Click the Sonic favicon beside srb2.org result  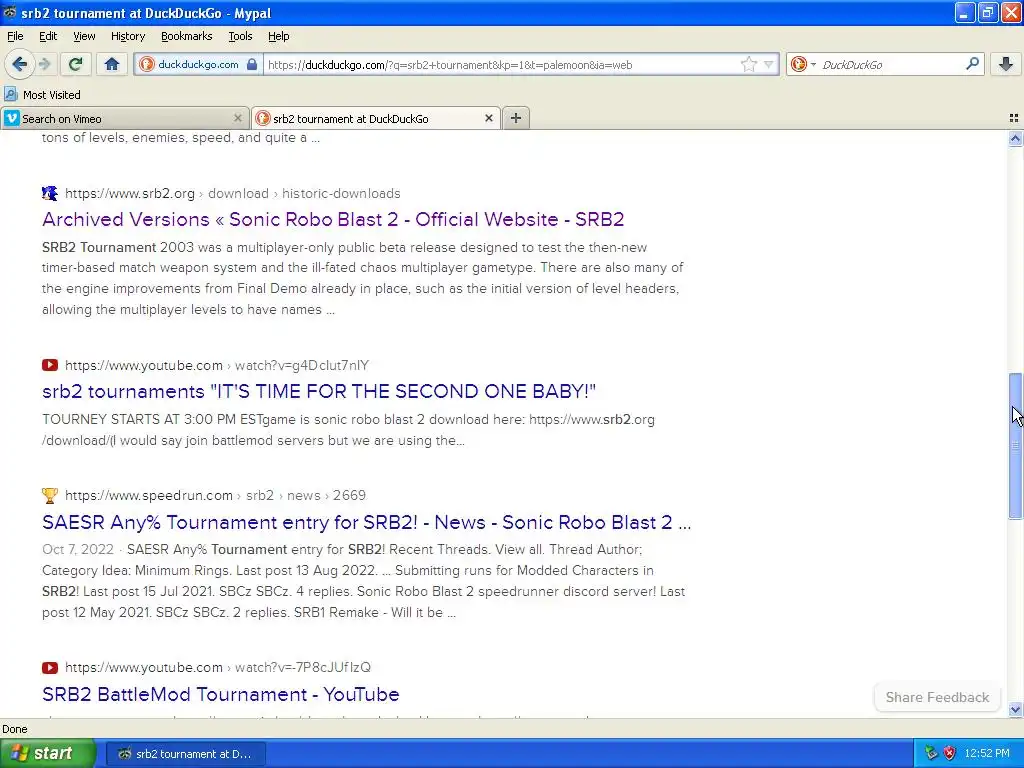[x=50, y=193]
